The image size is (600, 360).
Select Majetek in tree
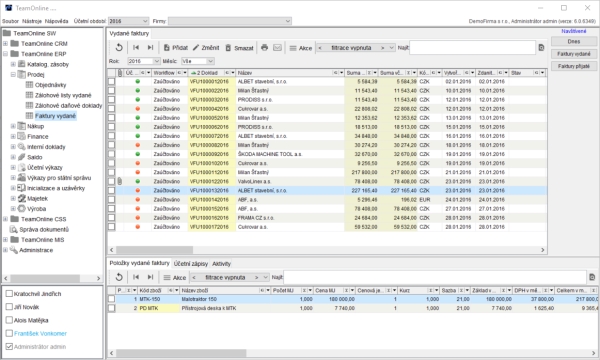38,199
